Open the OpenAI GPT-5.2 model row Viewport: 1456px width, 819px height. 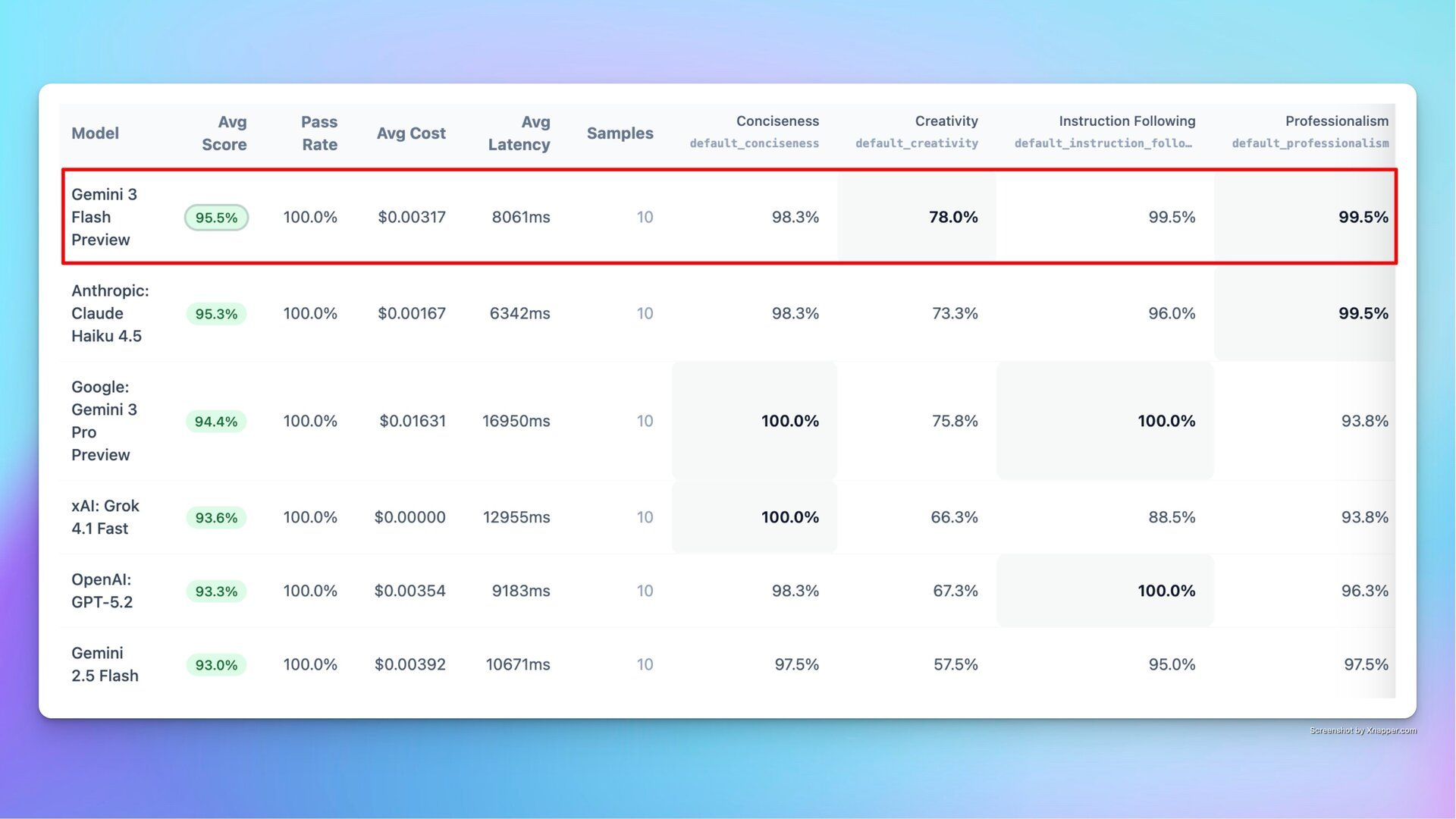point(102,591)
